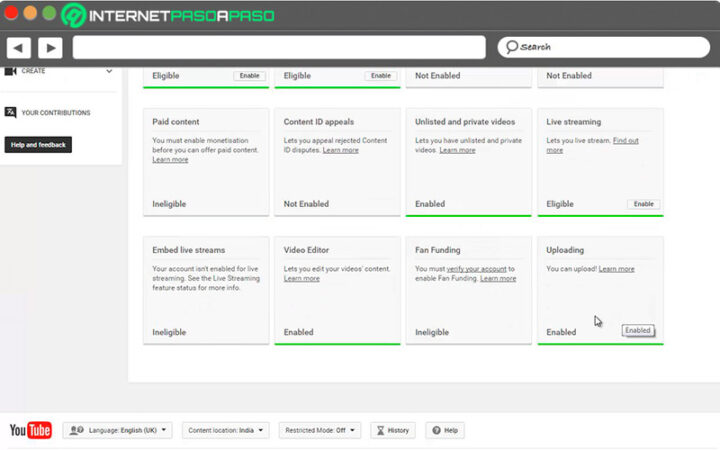Click the Your Contributions translate icon
The image size is (720, 450).
tap(11, 113)
